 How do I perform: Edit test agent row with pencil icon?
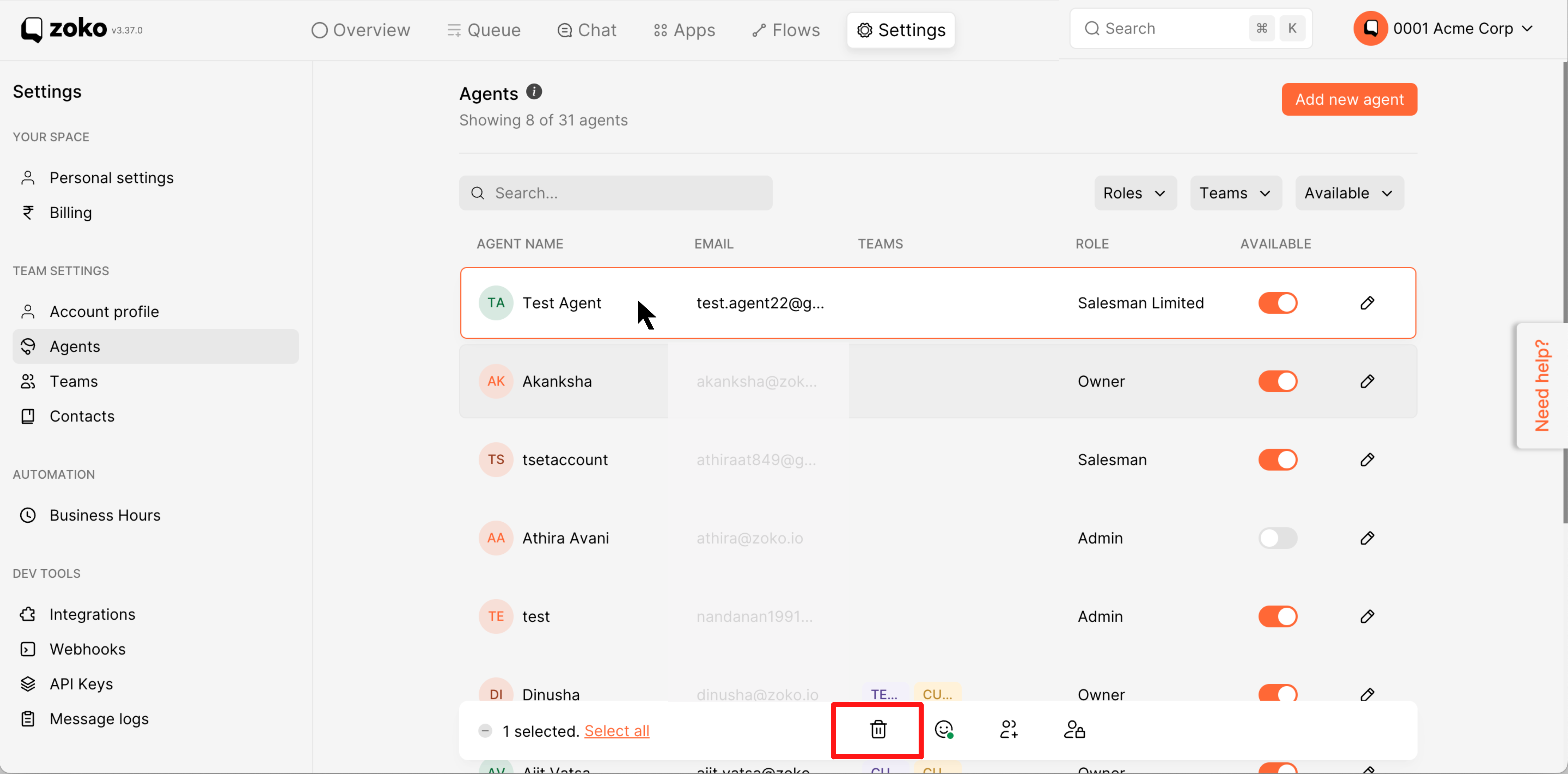[x=1367, y=616]
